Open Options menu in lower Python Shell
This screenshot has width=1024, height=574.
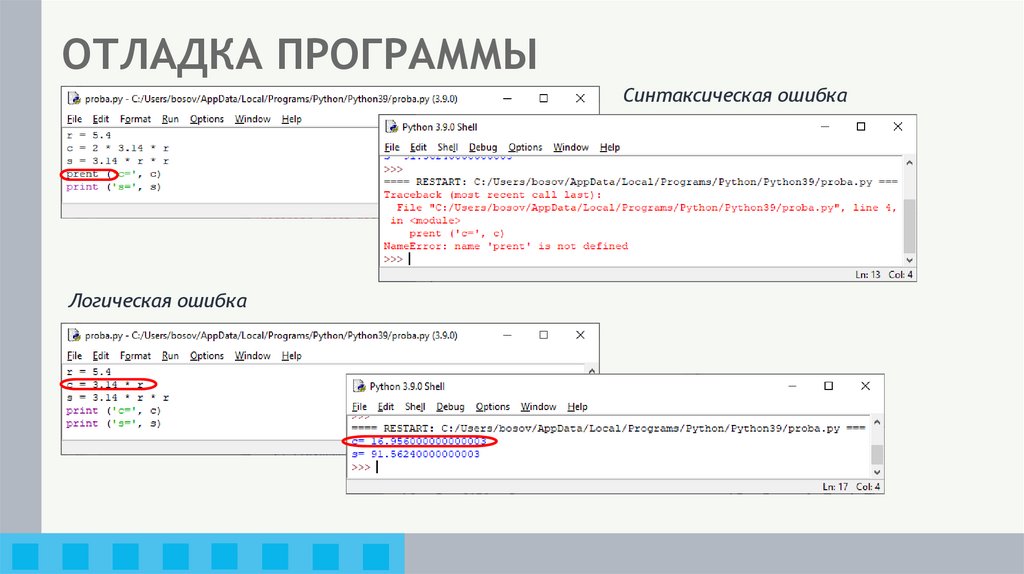coord(492,407)
